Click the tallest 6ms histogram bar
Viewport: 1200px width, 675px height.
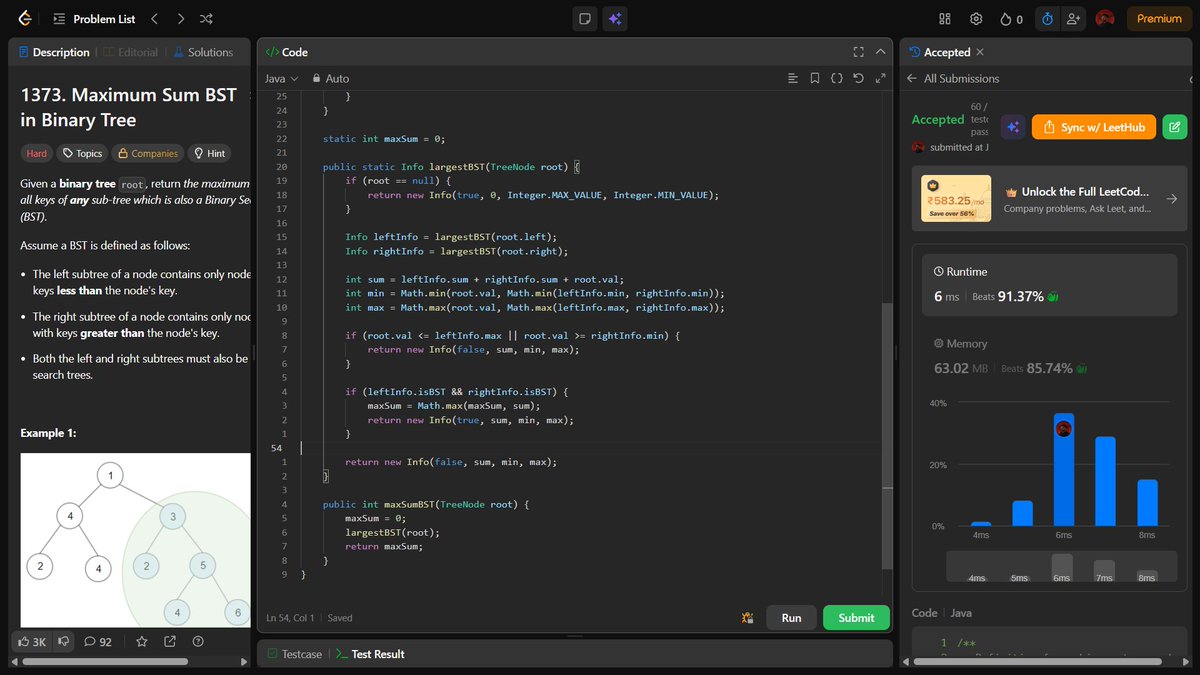[1063, 469]
